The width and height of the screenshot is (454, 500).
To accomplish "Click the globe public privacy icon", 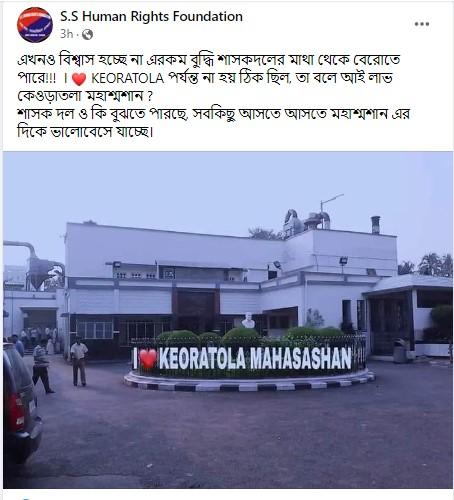I will pos(87,34).
